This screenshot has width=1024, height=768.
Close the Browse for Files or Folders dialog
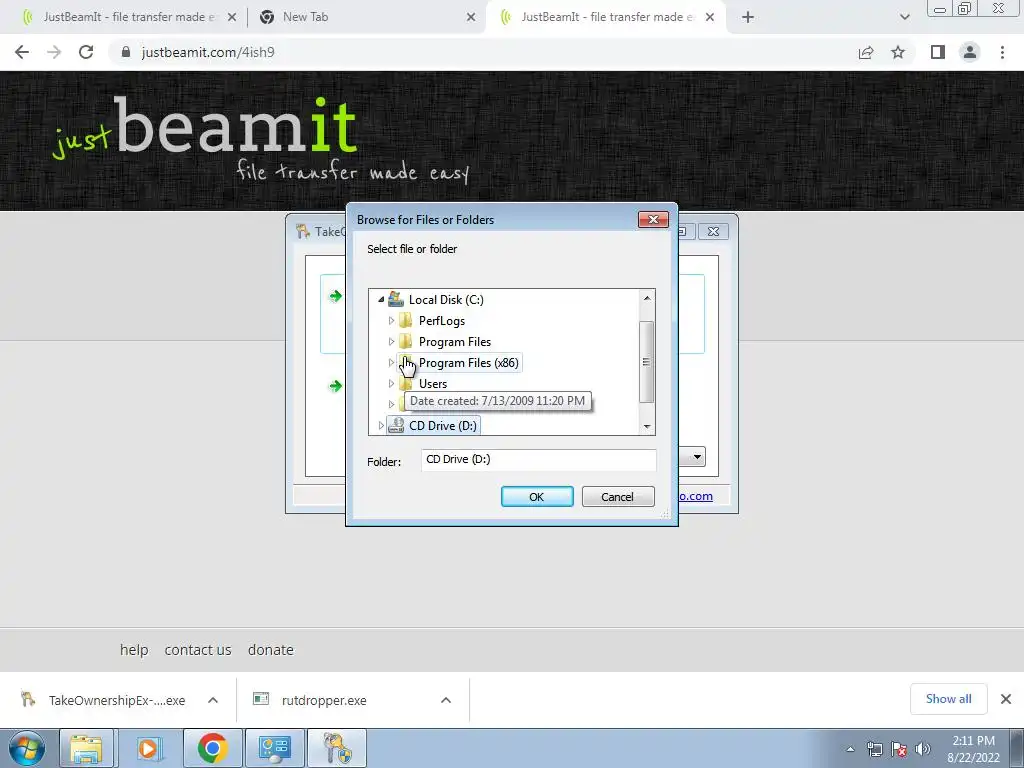pos(653,219)
